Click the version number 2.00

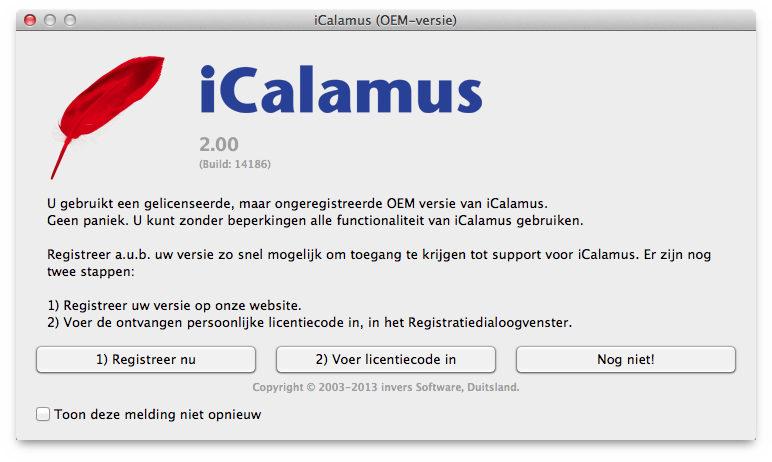tap(219, 144)
